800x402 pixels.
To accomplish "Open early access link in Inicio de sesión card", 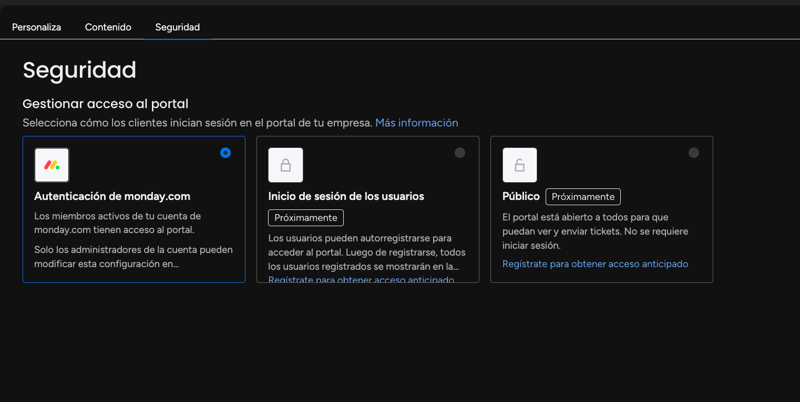I will (x=361, y=280).
